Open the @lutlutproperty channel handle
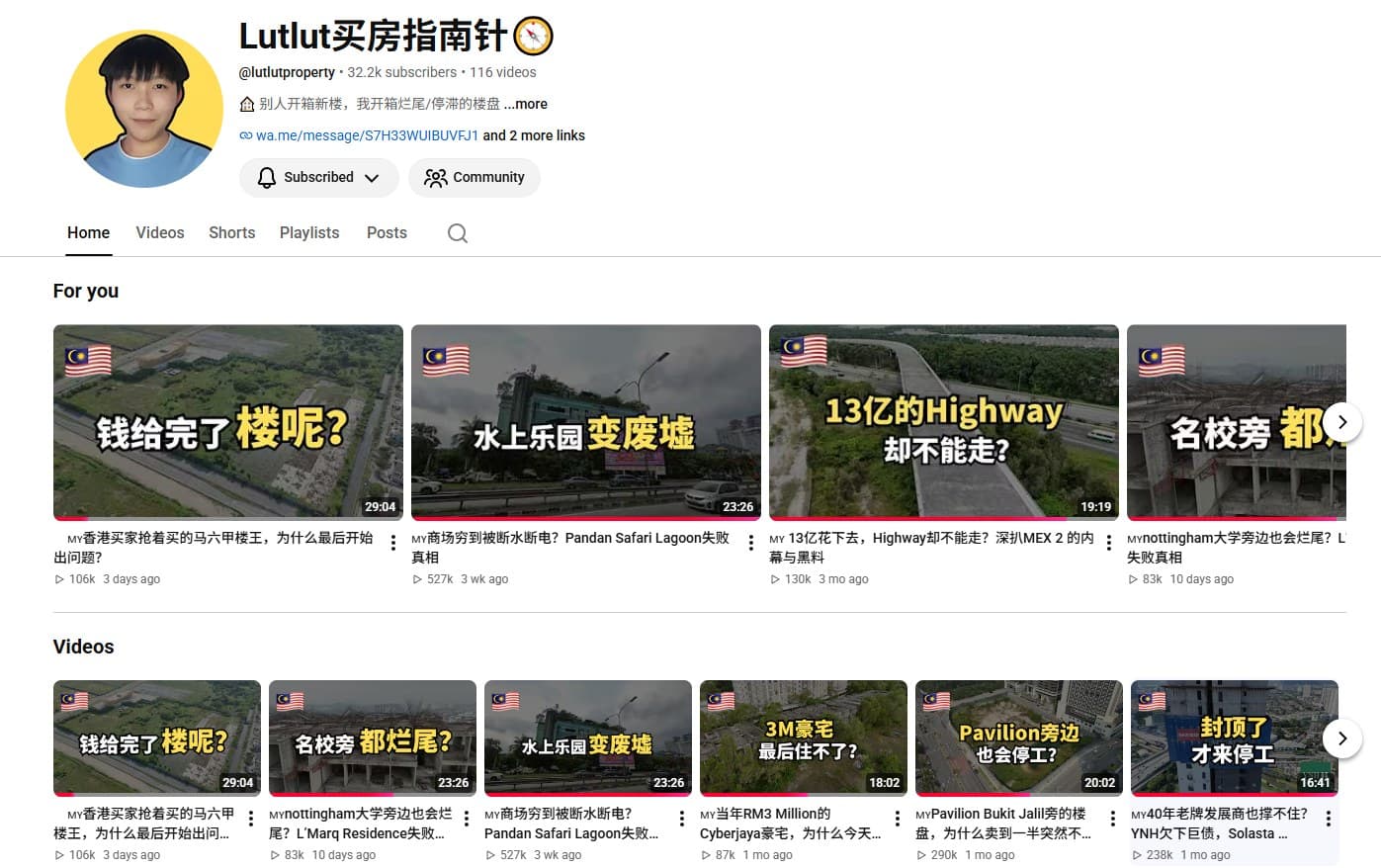The height and width of the screenshot is (868, 1381). coord(287,72)
